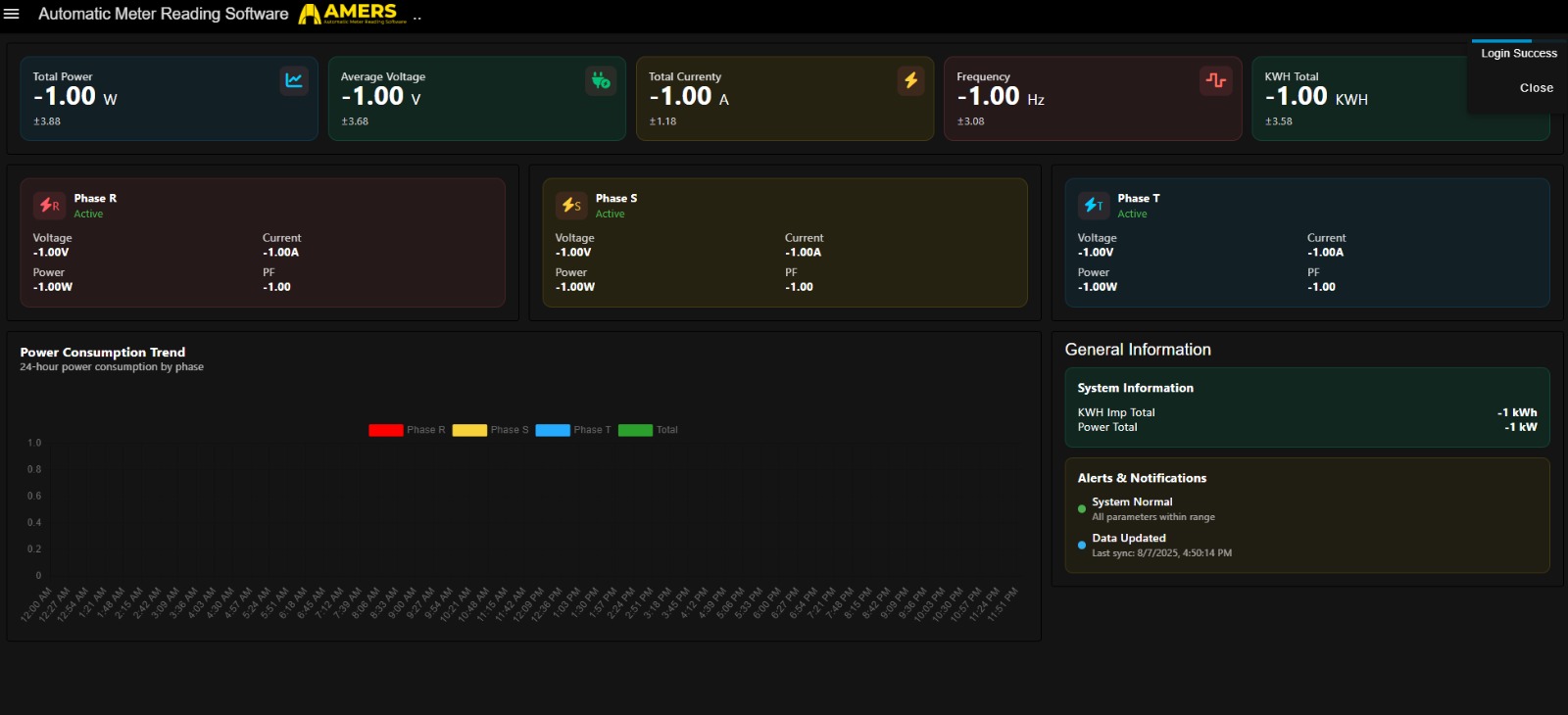Select the System Normal alert entry
Image resolution: width=1568 pixels, height=715 pixels.
pyautogui.click(x=1132, y=502)
